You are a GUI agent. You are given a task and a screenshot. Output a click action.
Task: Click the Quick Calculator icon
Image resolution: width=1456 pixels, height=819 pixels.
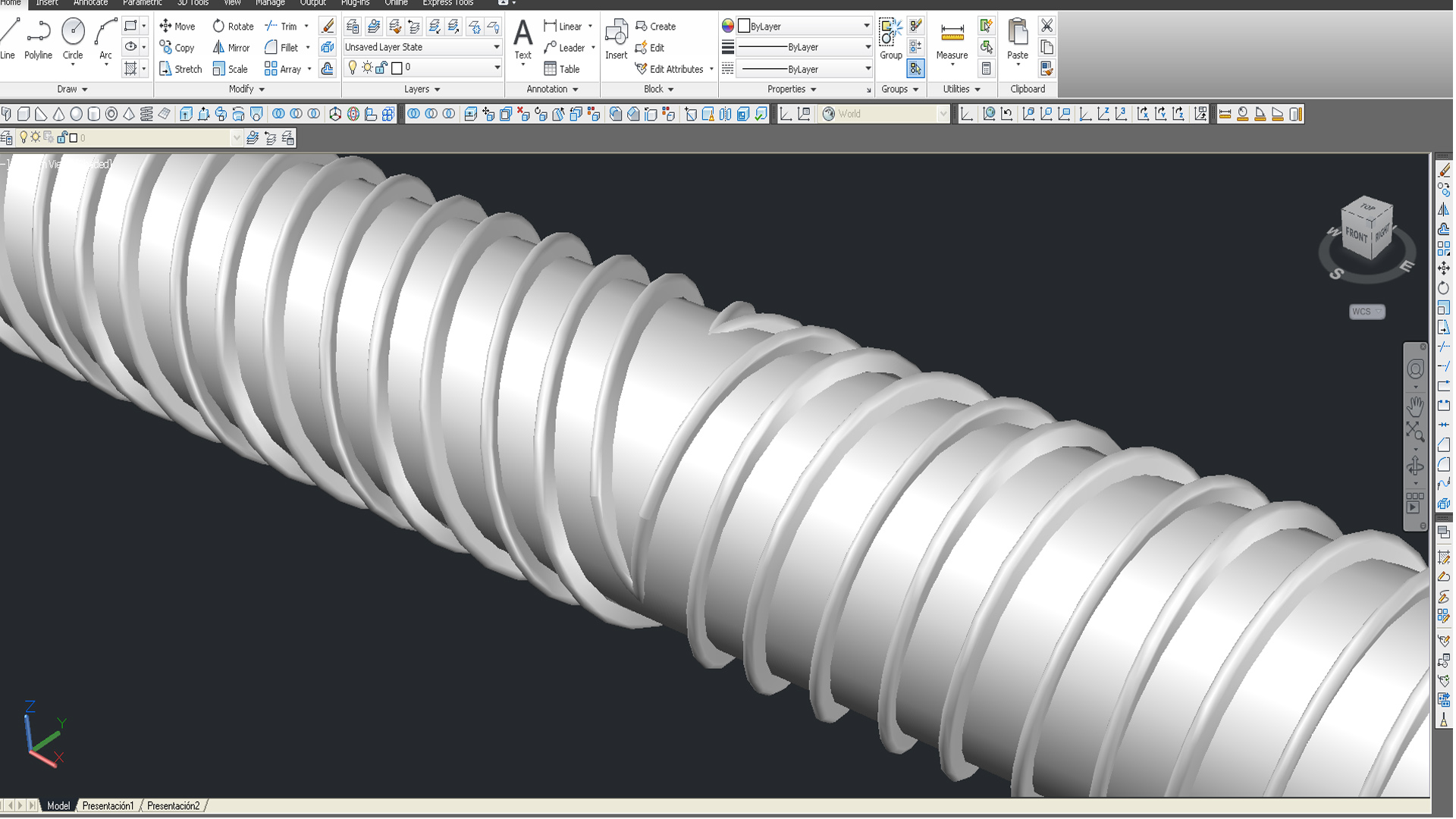pos(986,68)
